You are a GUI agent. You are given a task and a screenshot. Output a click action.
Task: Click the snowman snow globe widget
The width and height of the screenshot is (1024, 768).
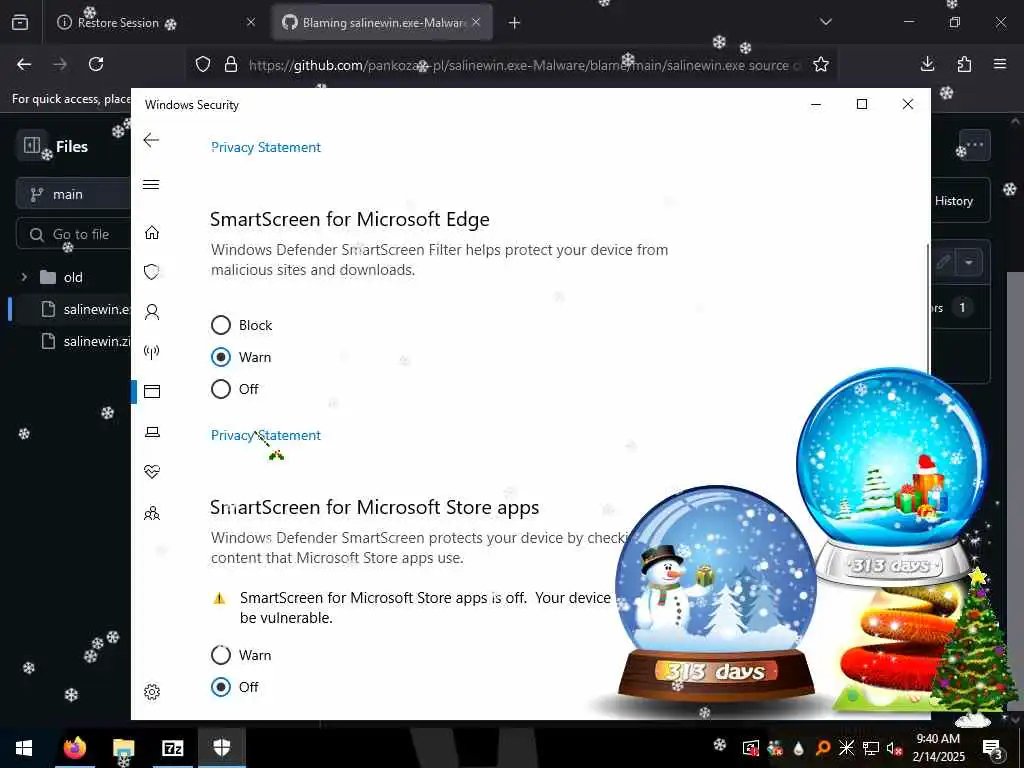pos(715,594)
